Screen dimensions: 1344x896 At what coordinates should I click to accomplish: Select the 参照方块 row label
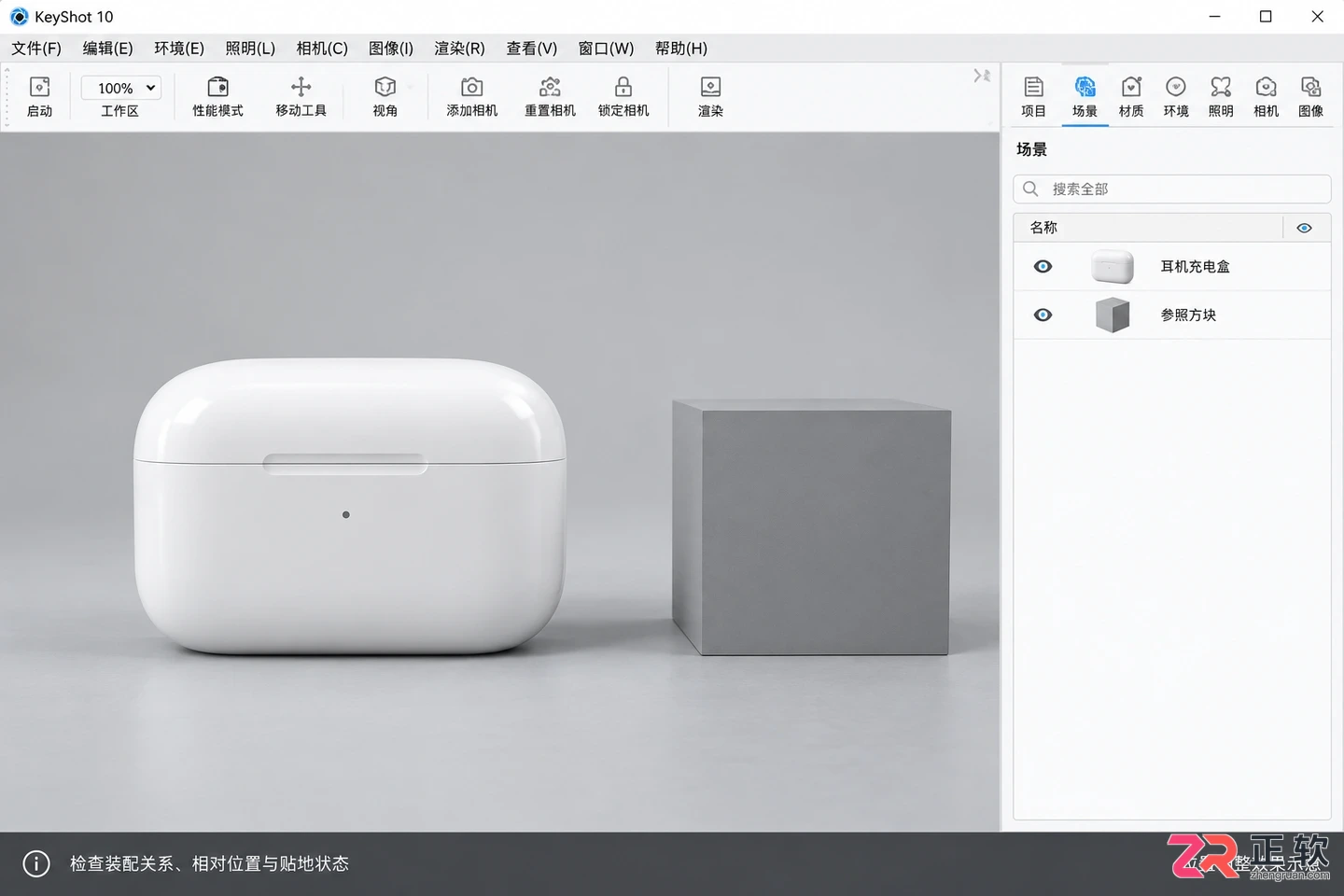(1188, 315)
